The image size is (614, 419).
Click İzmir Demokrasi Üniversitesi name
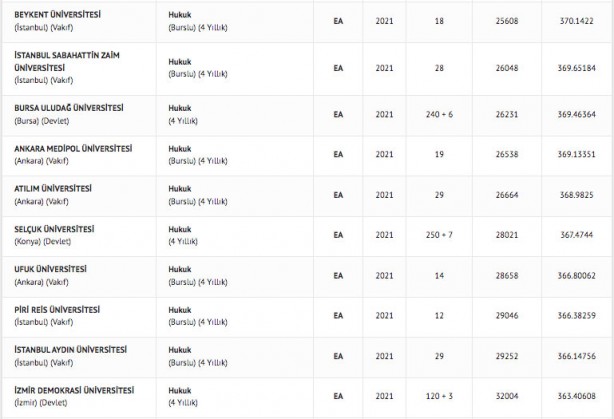coord(73,390)
